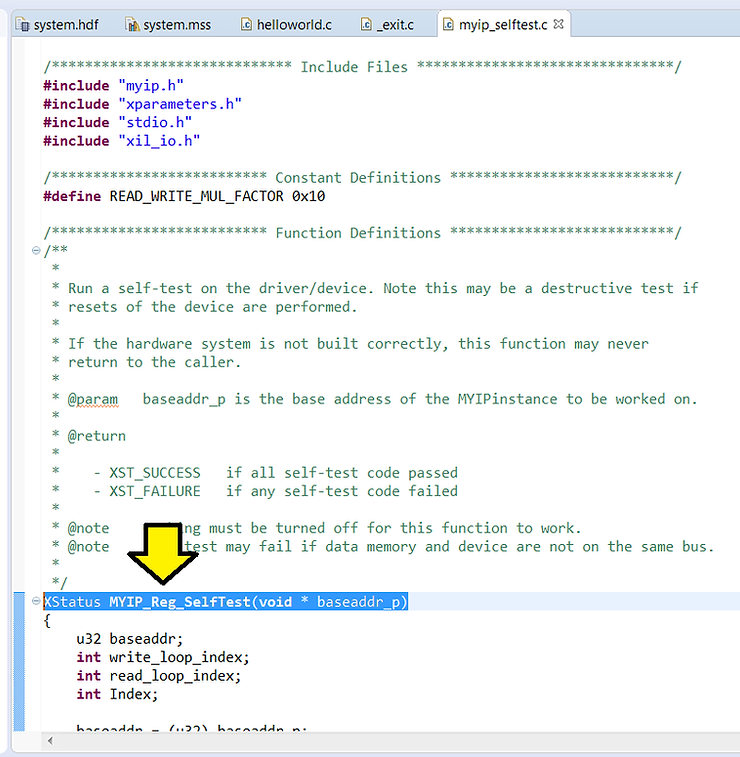Click XST_FAILURE in the comment

click(154, 491)
